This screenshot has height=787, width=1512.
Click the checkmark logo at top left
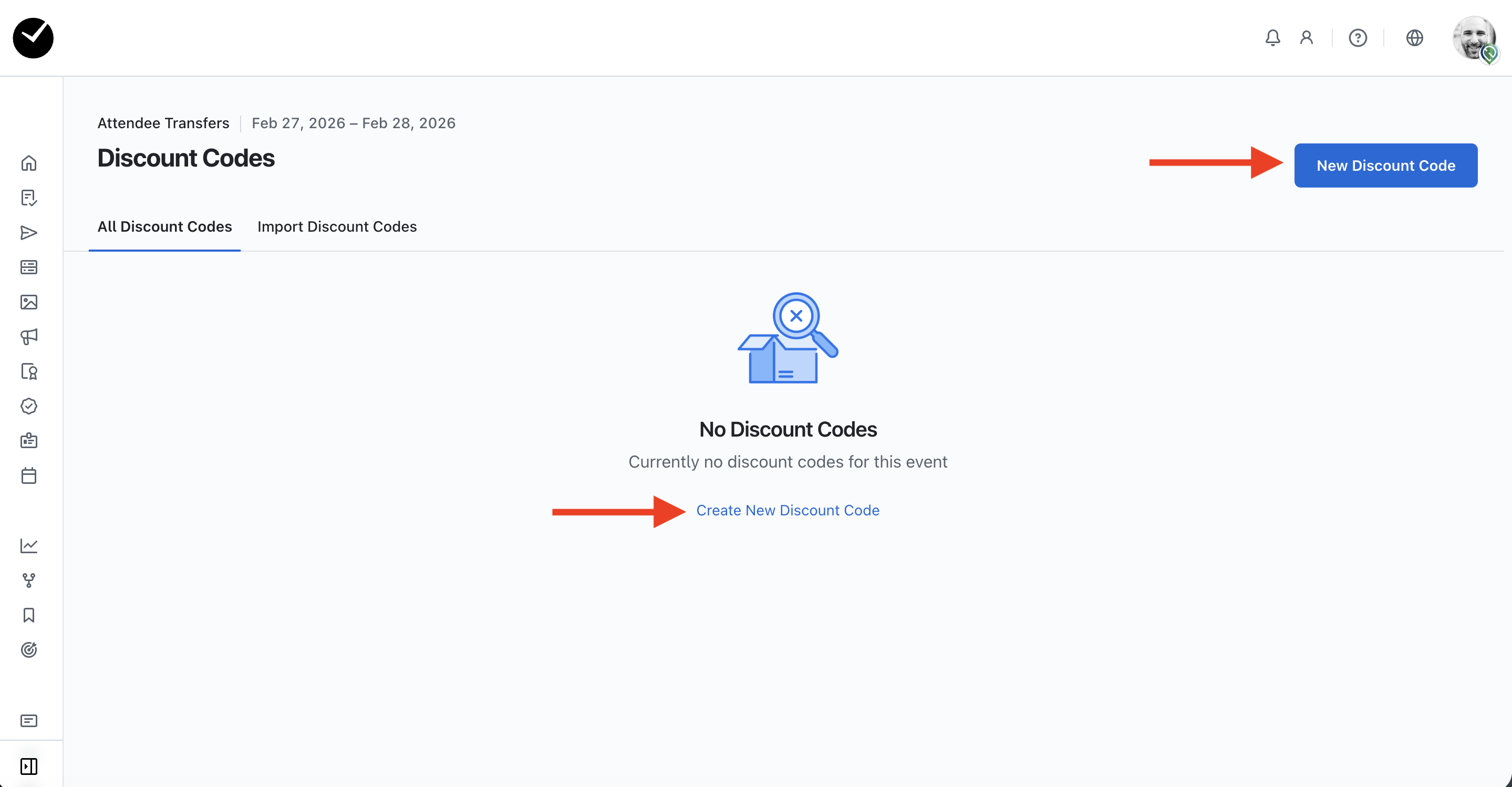point(34,38)
